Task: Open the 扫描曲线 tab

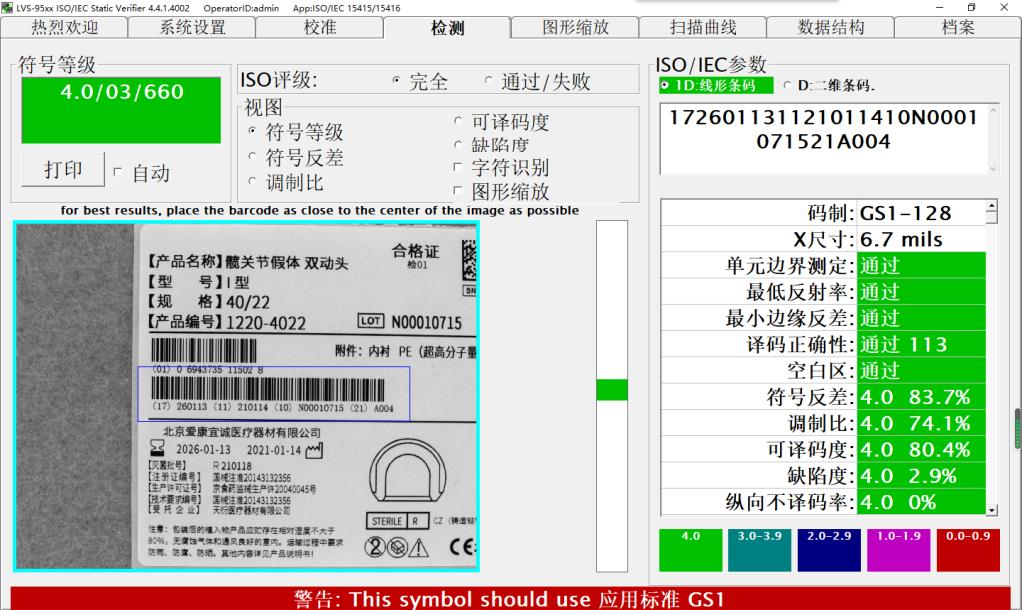Action: click(703, 27)
